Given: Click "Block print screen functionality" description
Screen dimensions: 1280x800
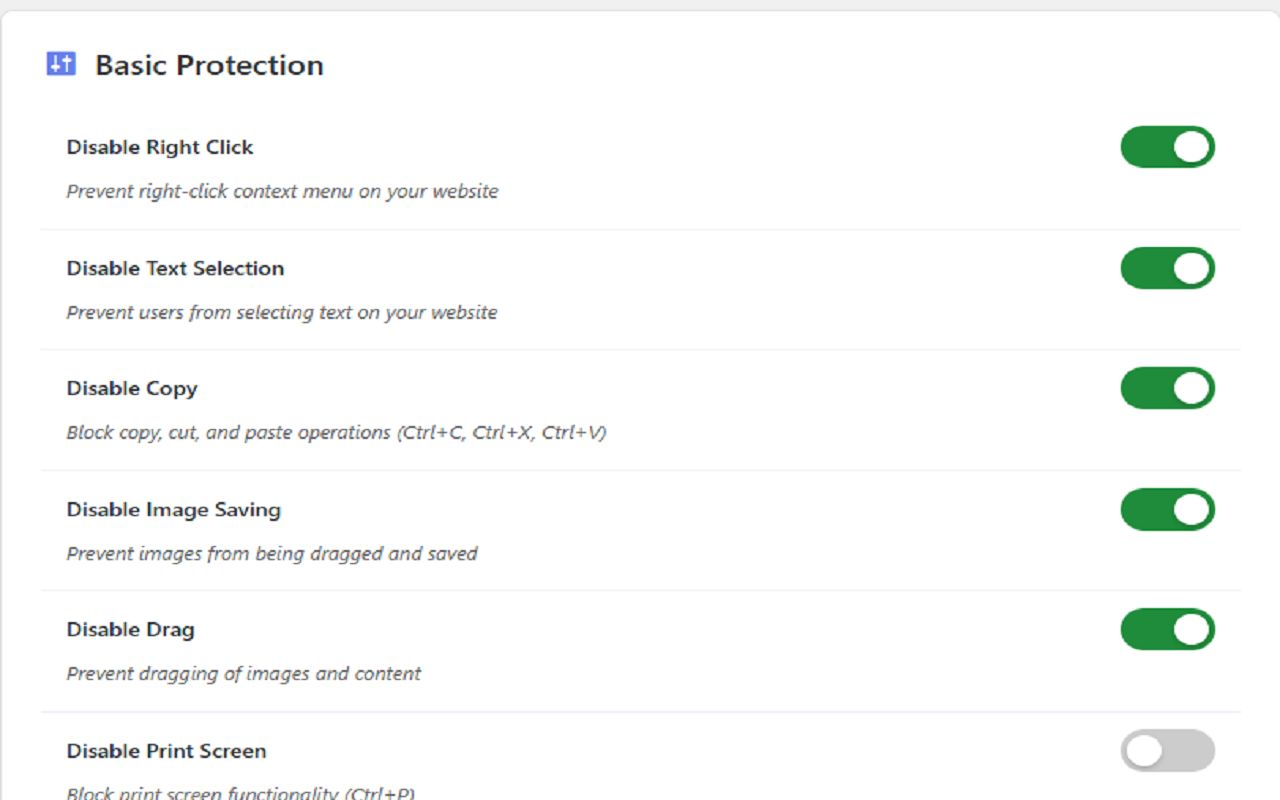Looking at the screenshot, I should tap(240, 793).
